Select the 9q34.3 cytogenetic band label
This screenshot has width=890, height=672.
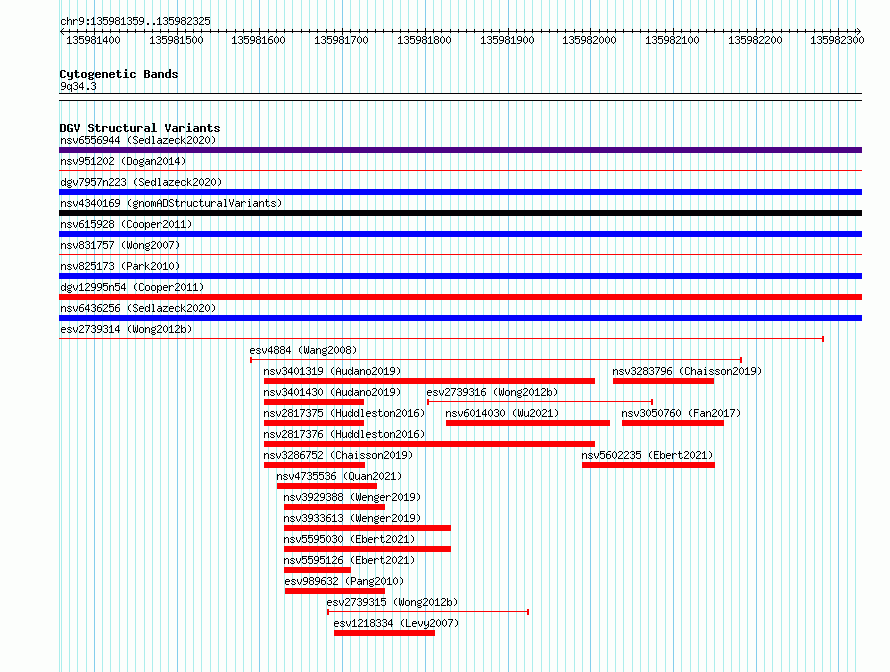tap(78, 86)
